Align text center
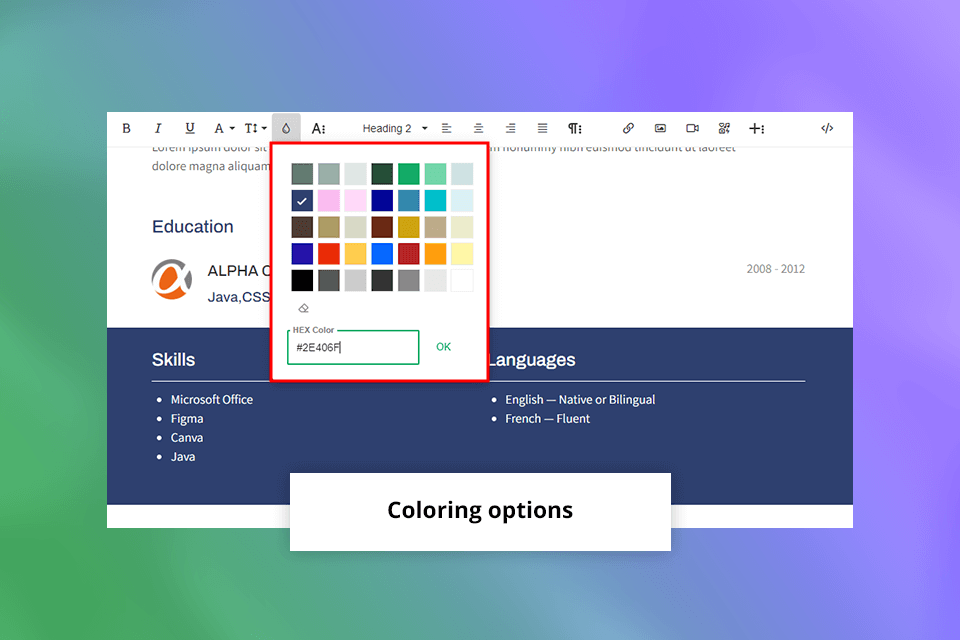Screen dimensions: 960x640 (478, 129)
